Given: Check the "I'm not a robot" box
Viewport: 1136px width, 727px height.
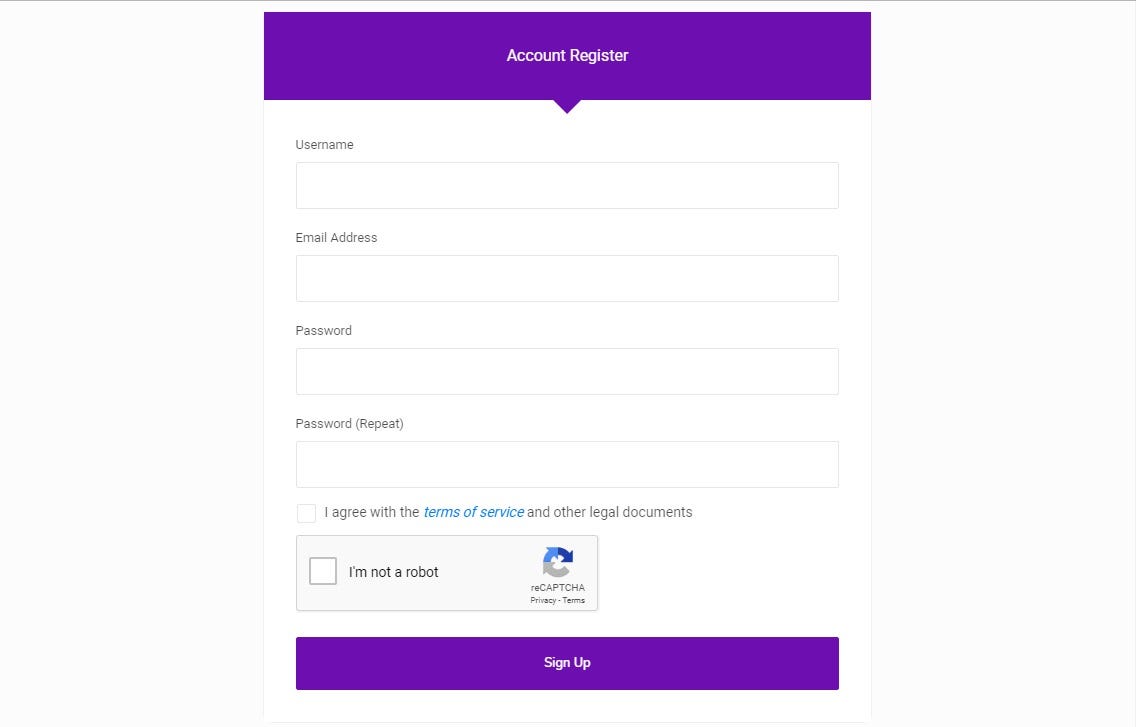Looking at the screenshot, I should pos(322,571).
